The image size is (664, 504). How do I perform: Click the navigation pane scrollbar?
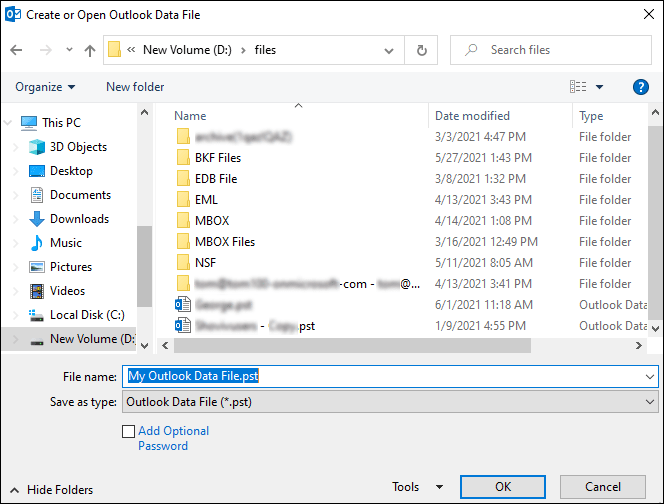coord(144,266)
